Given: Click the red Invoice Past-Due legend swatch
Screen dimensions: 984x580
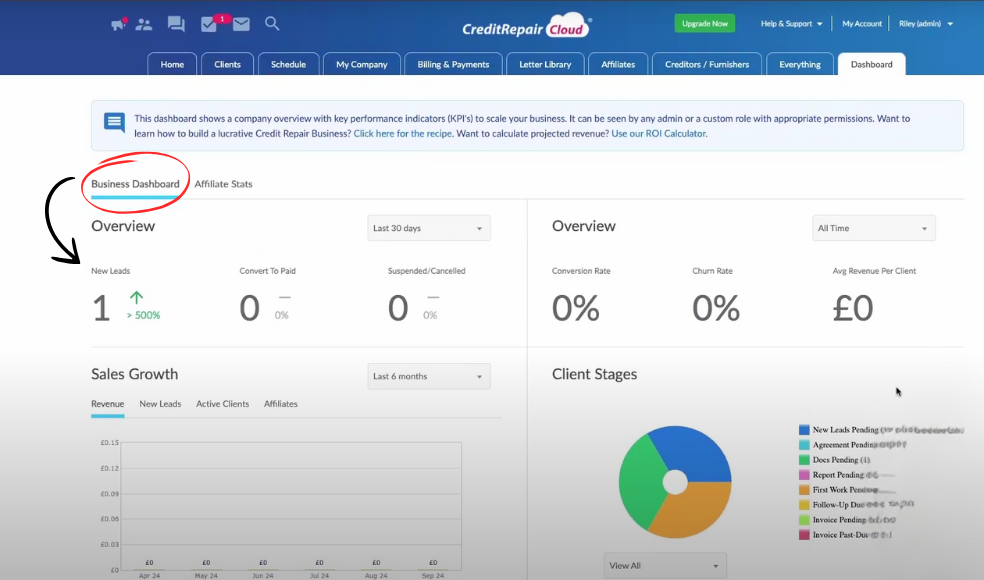Looking at the screenshot, I should 804,535.
